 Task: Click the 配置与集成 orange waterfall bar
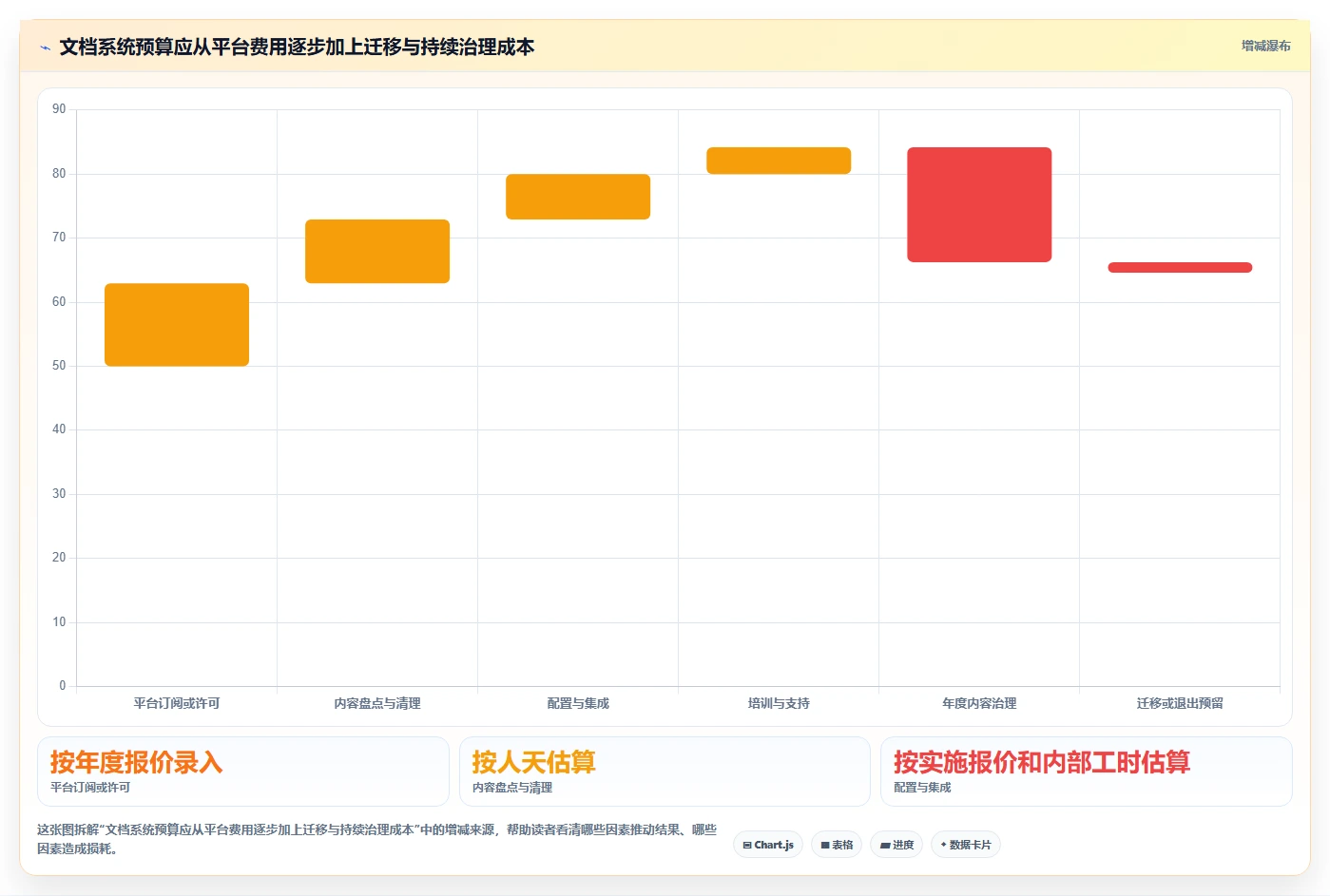pyautogui.click(x=578, y=197)
